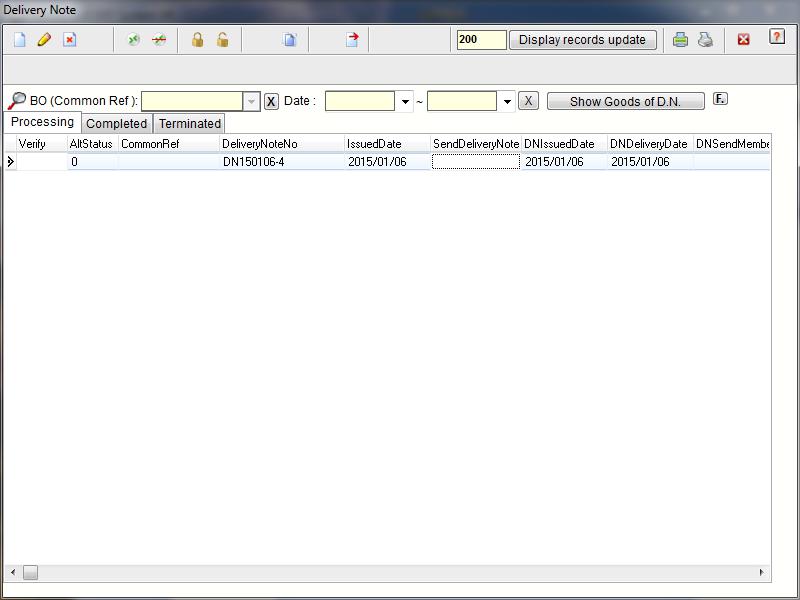
Task: Click horizontal scrollbar right arrow
Action: (762, 572)
